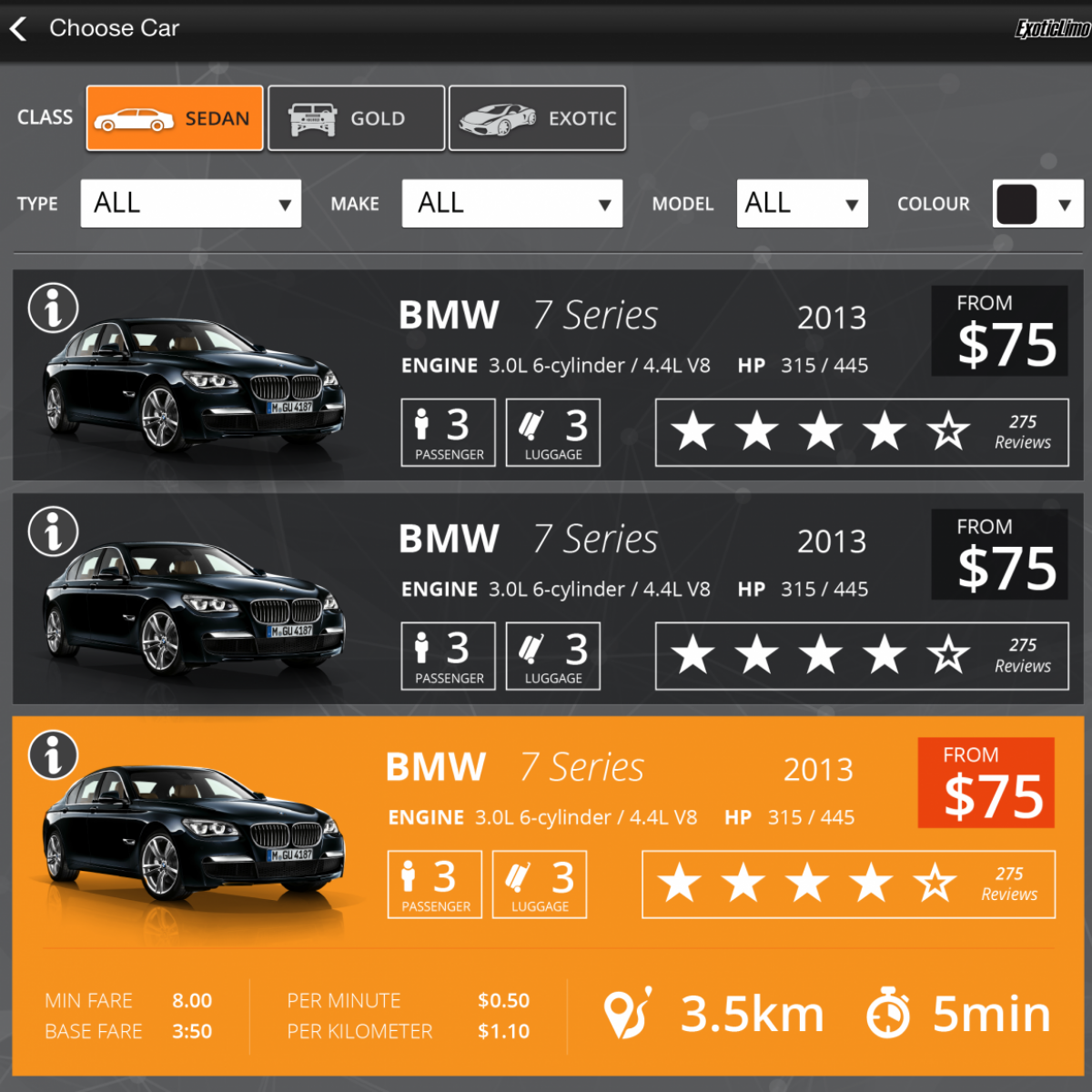Screen dimensions: 1092x1092
Task: Click the black COLOUR swatch
Action: click(1016, 204)
